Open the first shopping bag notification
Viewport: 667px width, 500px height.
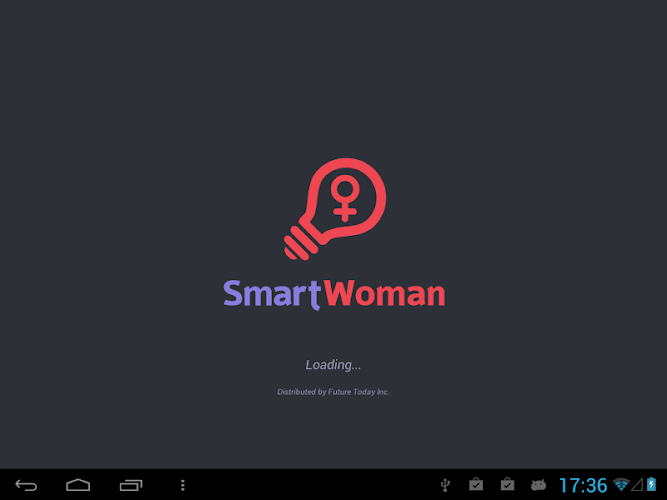point(476,484)
